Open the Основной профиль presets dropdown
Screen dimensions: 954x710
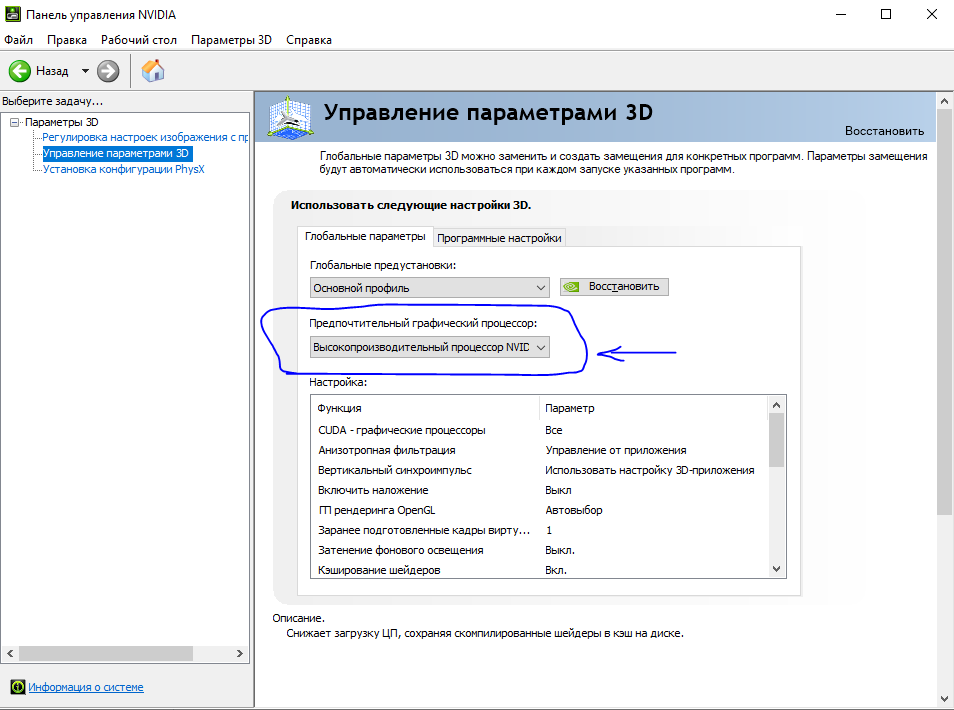(x=430, y=288)
